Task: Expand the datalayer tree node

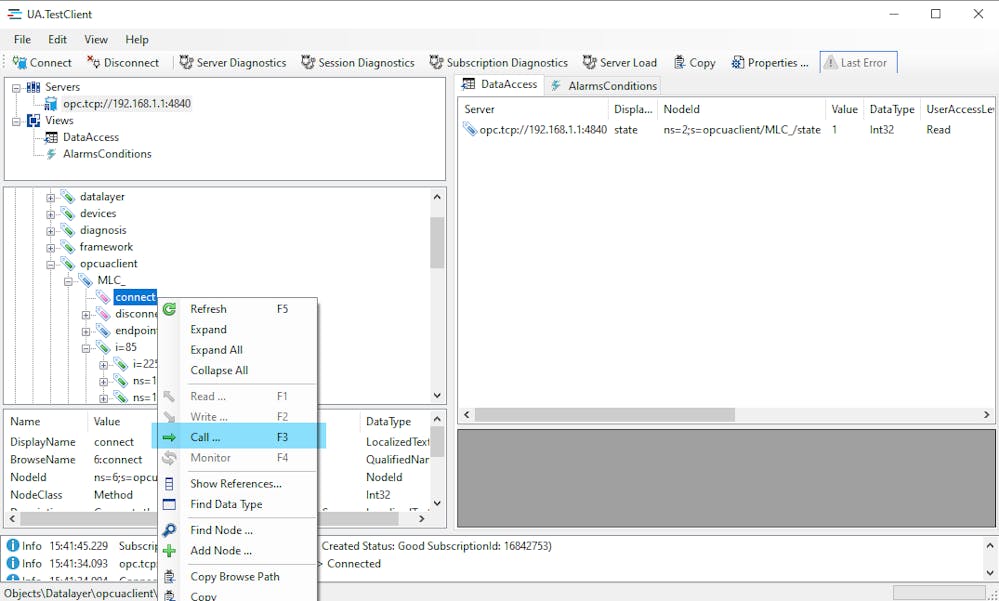Action: (x=51, y=197)
